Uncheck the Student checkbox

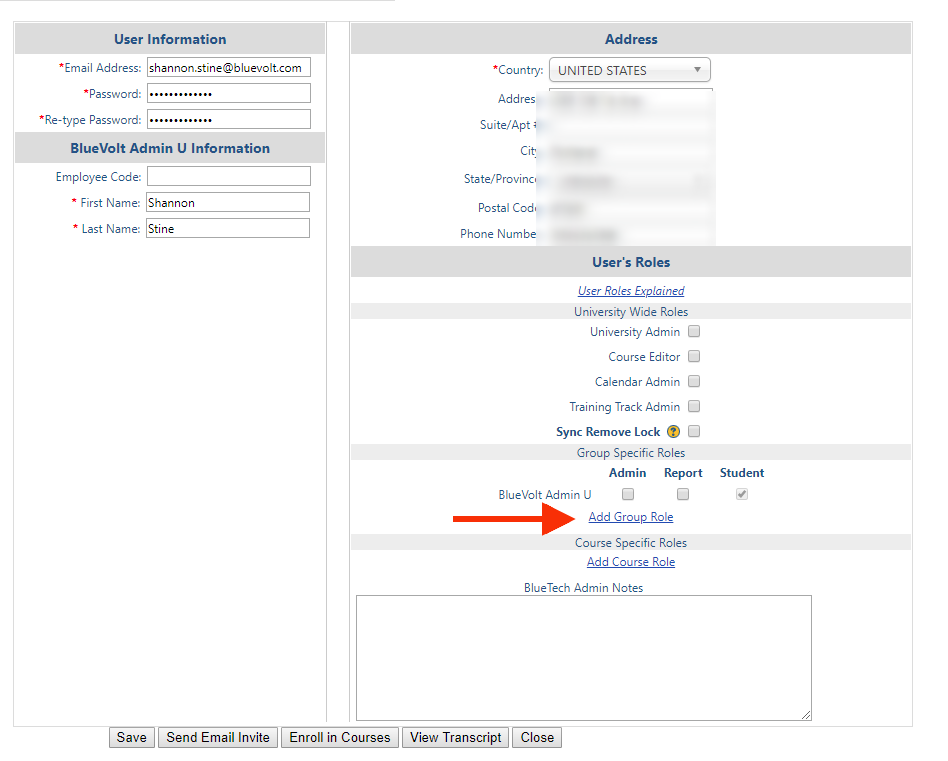coord(741,493)
